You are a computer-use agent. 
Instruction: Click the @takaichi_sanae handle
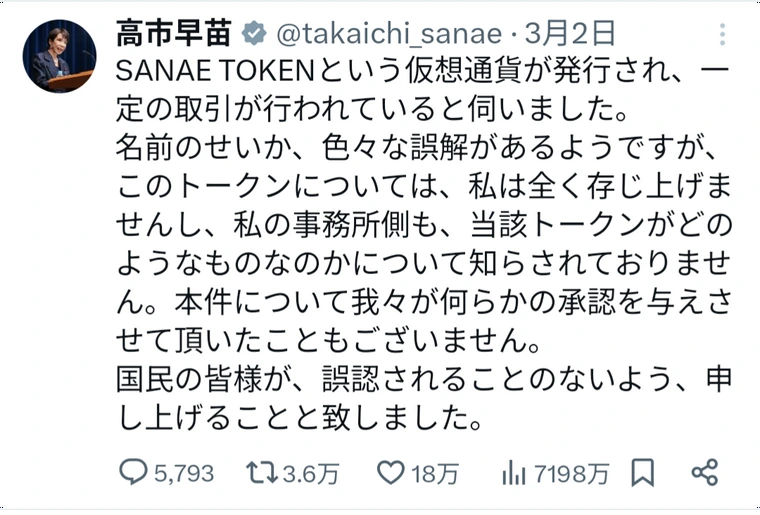tap(389, 34)
